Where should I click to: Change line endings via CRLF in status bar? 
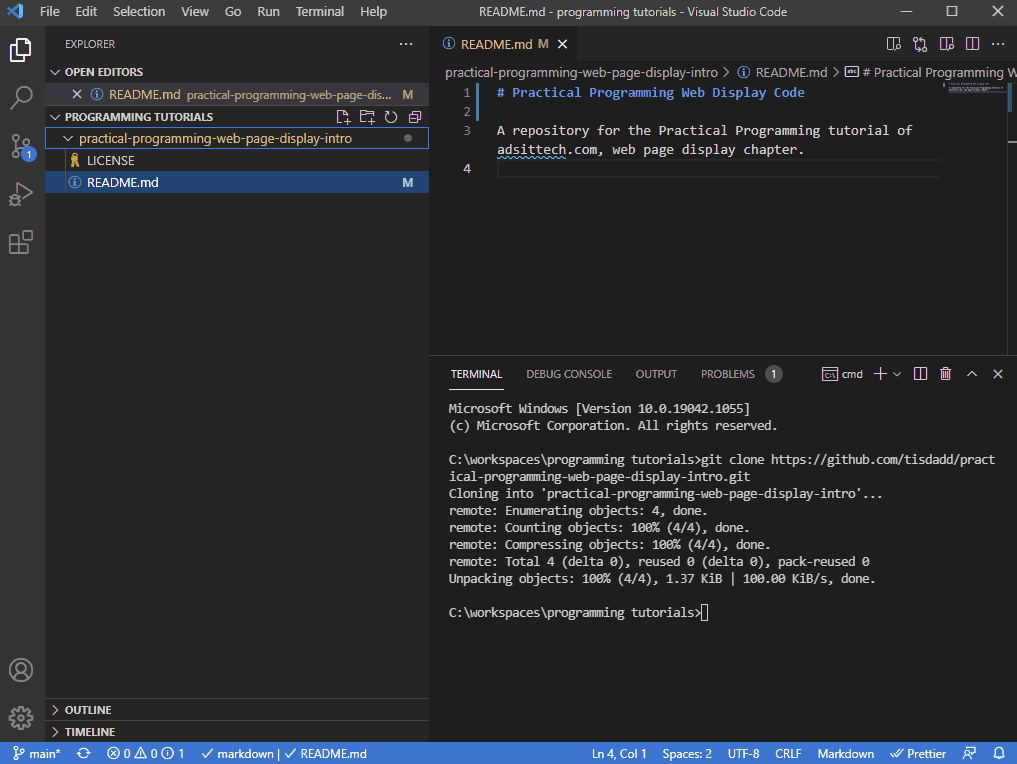click(x=788, y=753)
